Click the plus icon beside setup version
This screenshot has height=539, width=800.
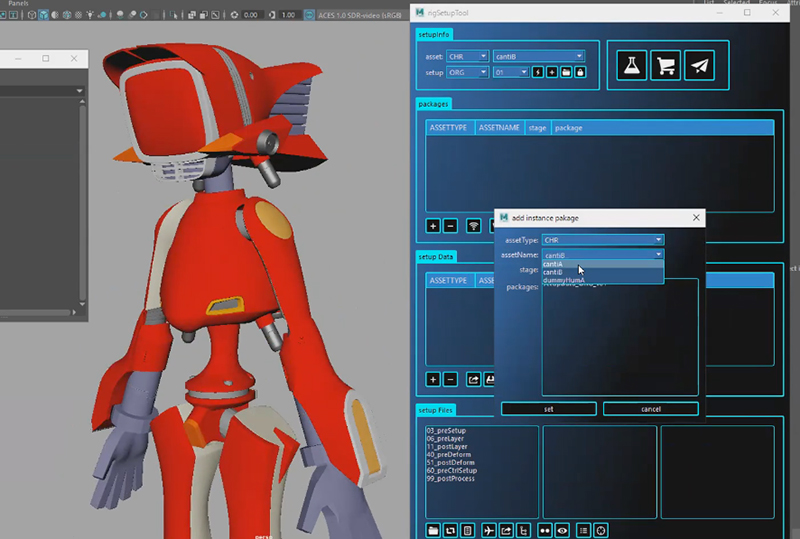click(x=552, y=72)
